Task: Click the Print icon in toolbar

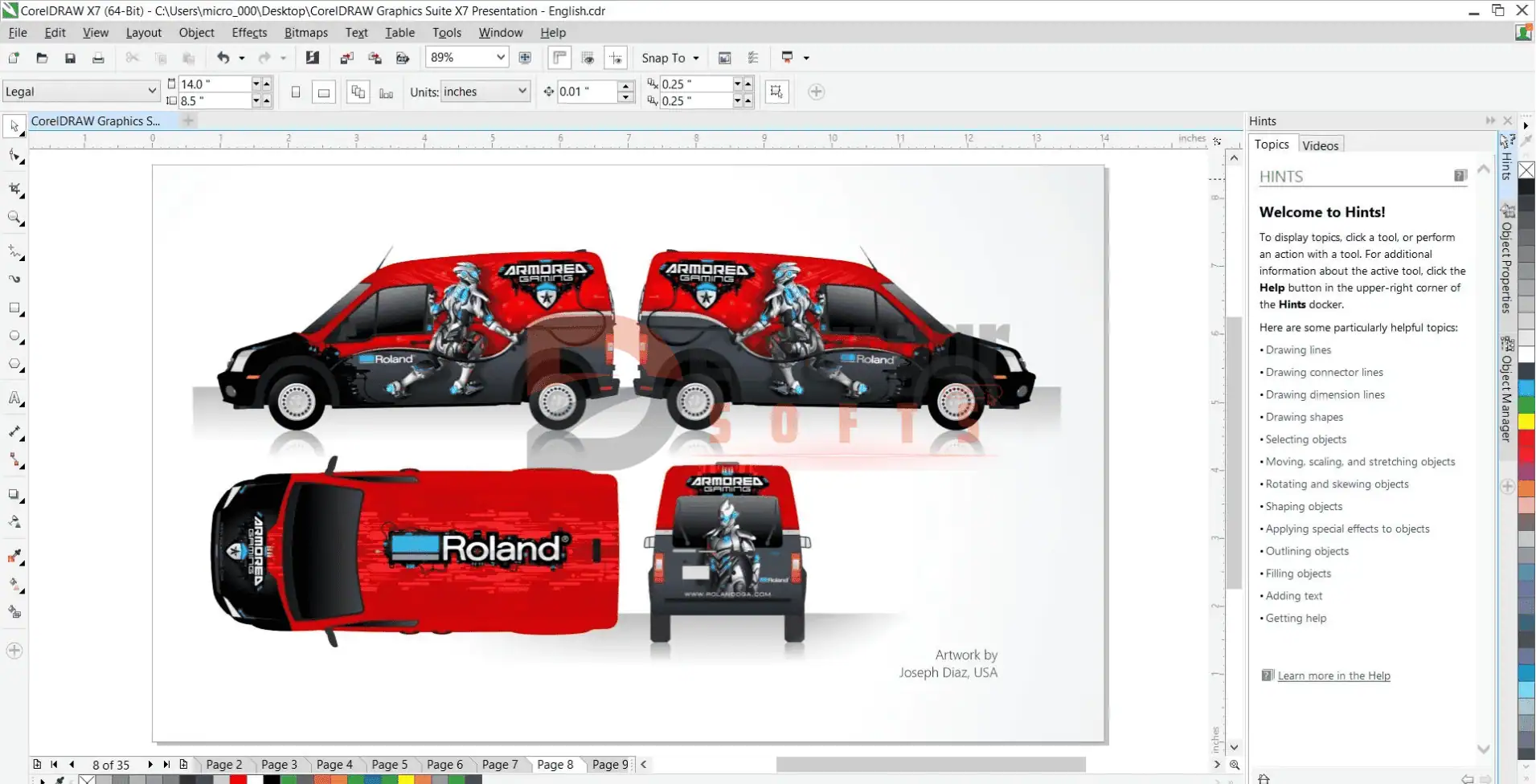Action: 98,58
